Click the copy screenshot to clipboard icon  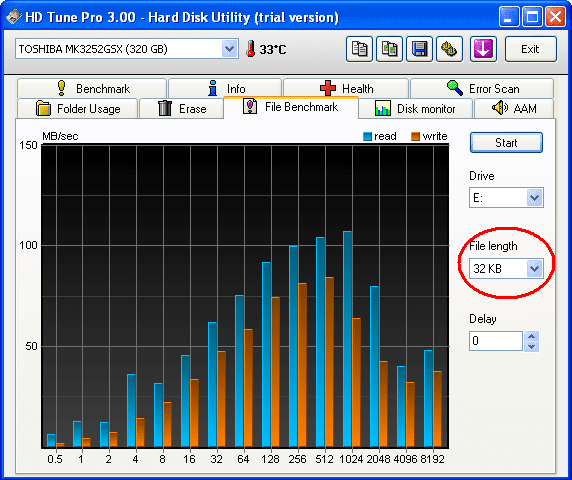pos(389,49)
